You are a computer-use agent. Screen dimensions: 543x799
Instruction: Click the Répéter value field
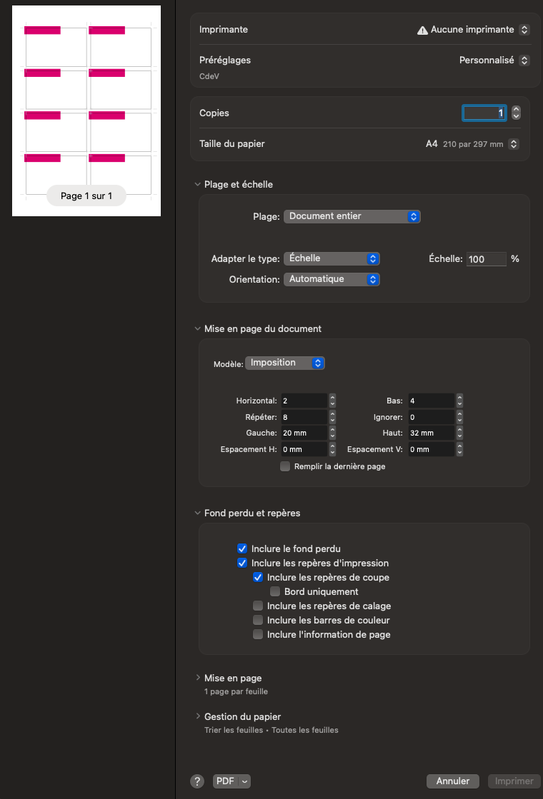304,417
